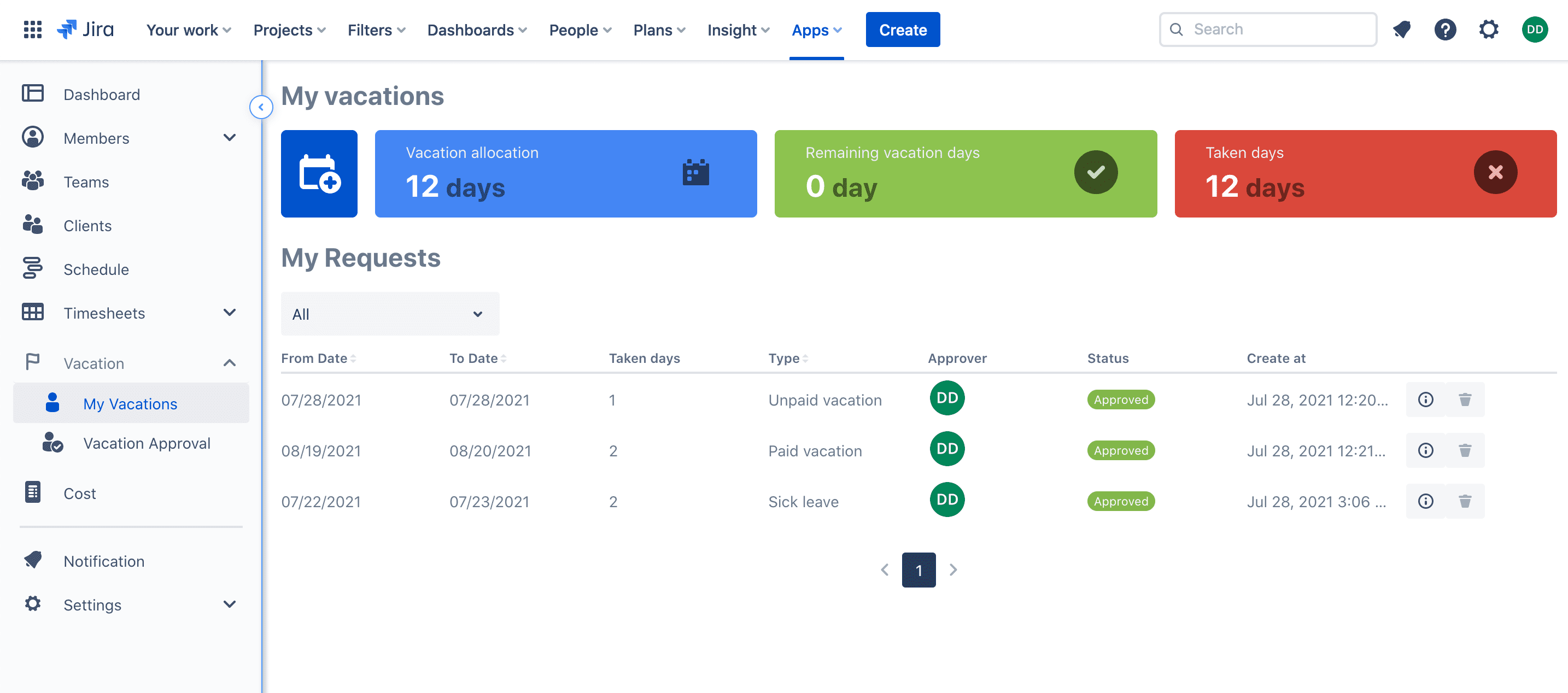The width and height of the screenshot is (1568, 693).
Task: Click DD approver avatar in Paid vacation row
Action: coord(947,449)
